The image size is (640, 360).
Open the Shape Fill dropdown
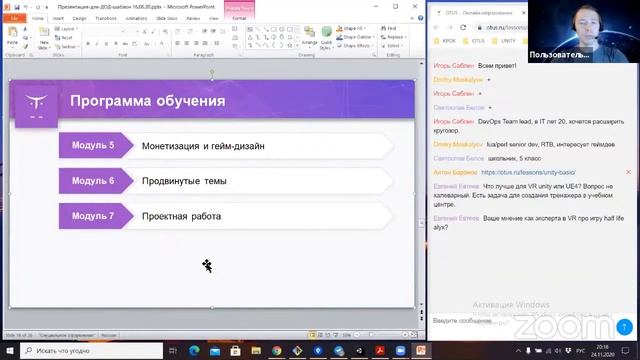pos(352,28)
